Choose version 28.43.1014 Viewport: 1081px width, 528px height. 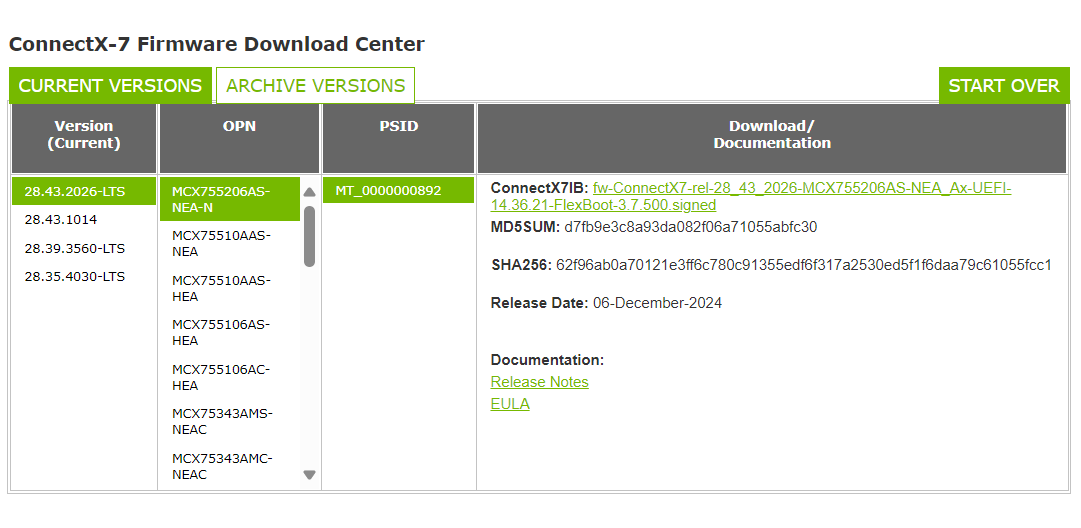click(x=61, y=219)
